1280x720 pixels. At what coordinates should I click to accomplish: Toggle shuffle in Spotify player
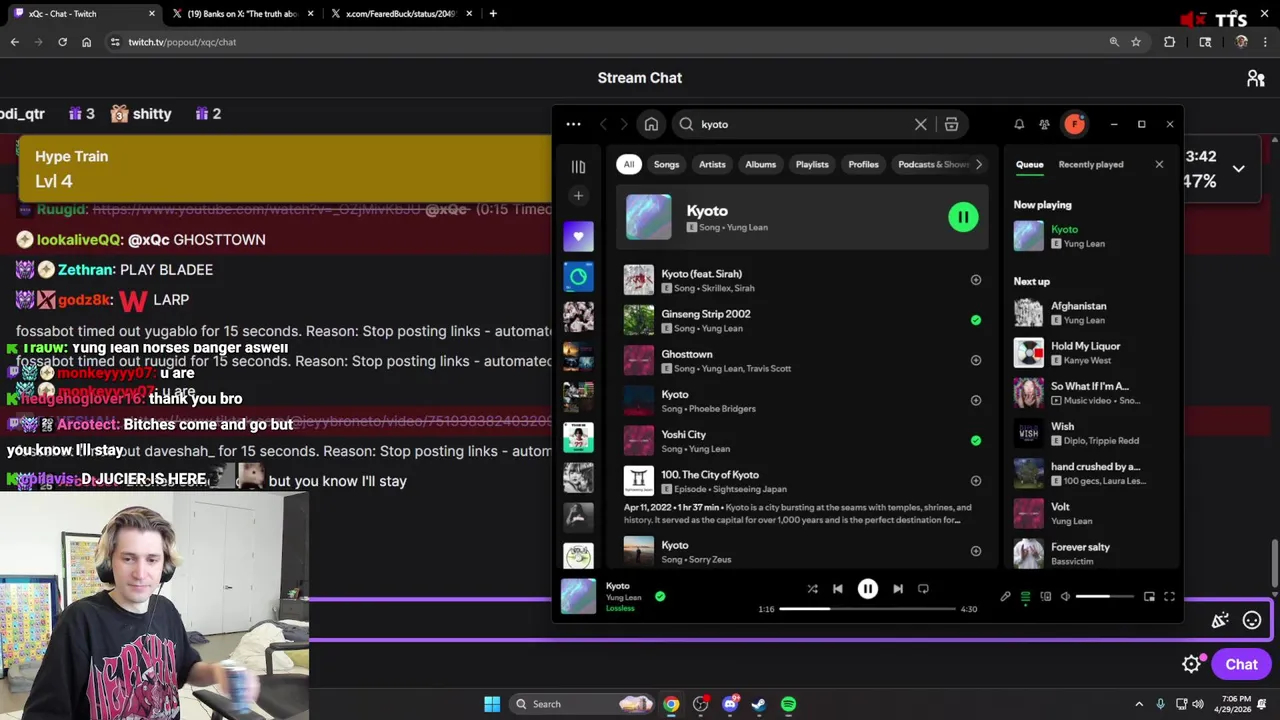click(812, 589)
